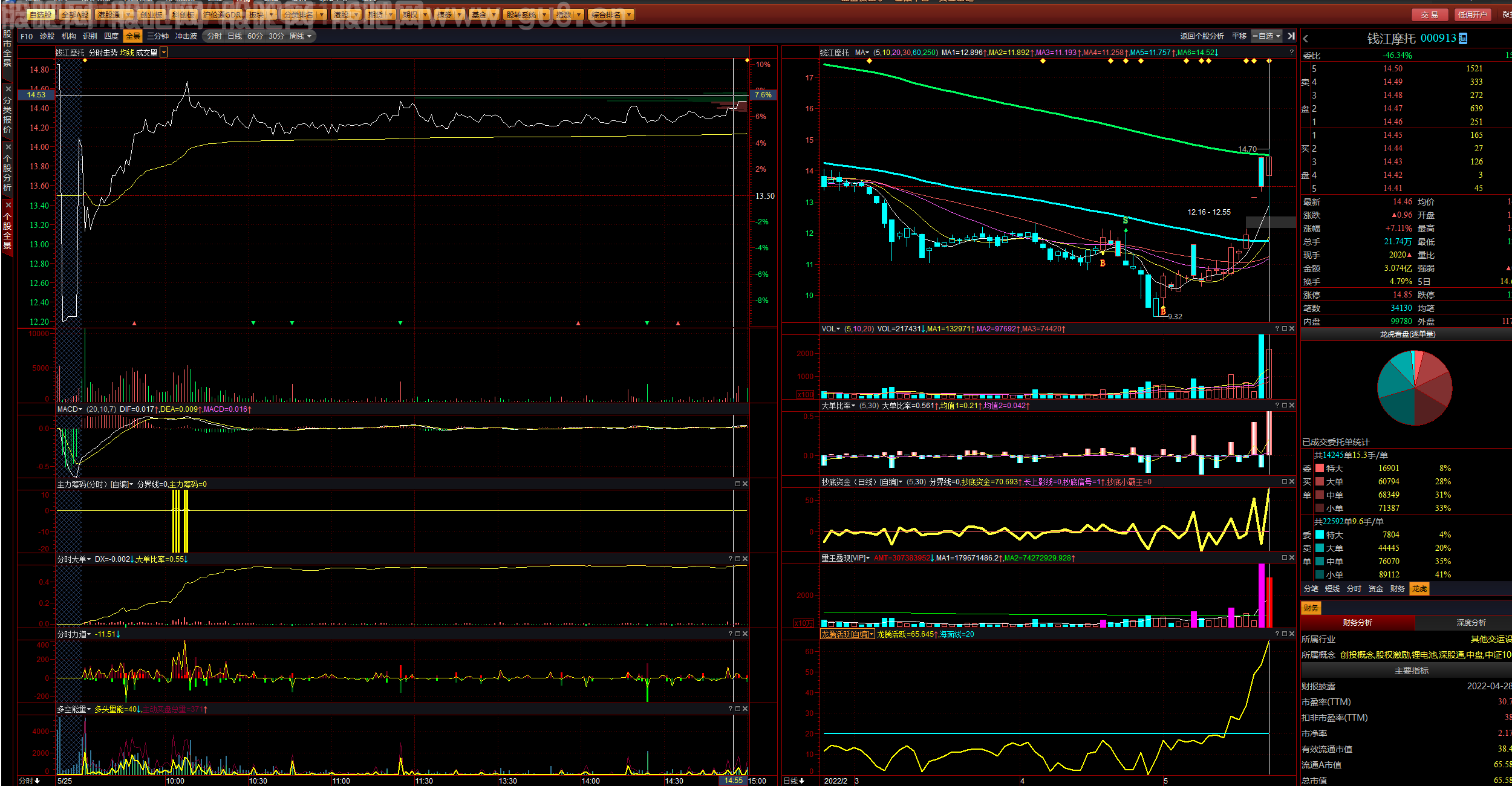Screen dimensions: 1512x786
Task: Click the back chevron beside 钱江摩托 title
Action: [x=1306, y=39]
